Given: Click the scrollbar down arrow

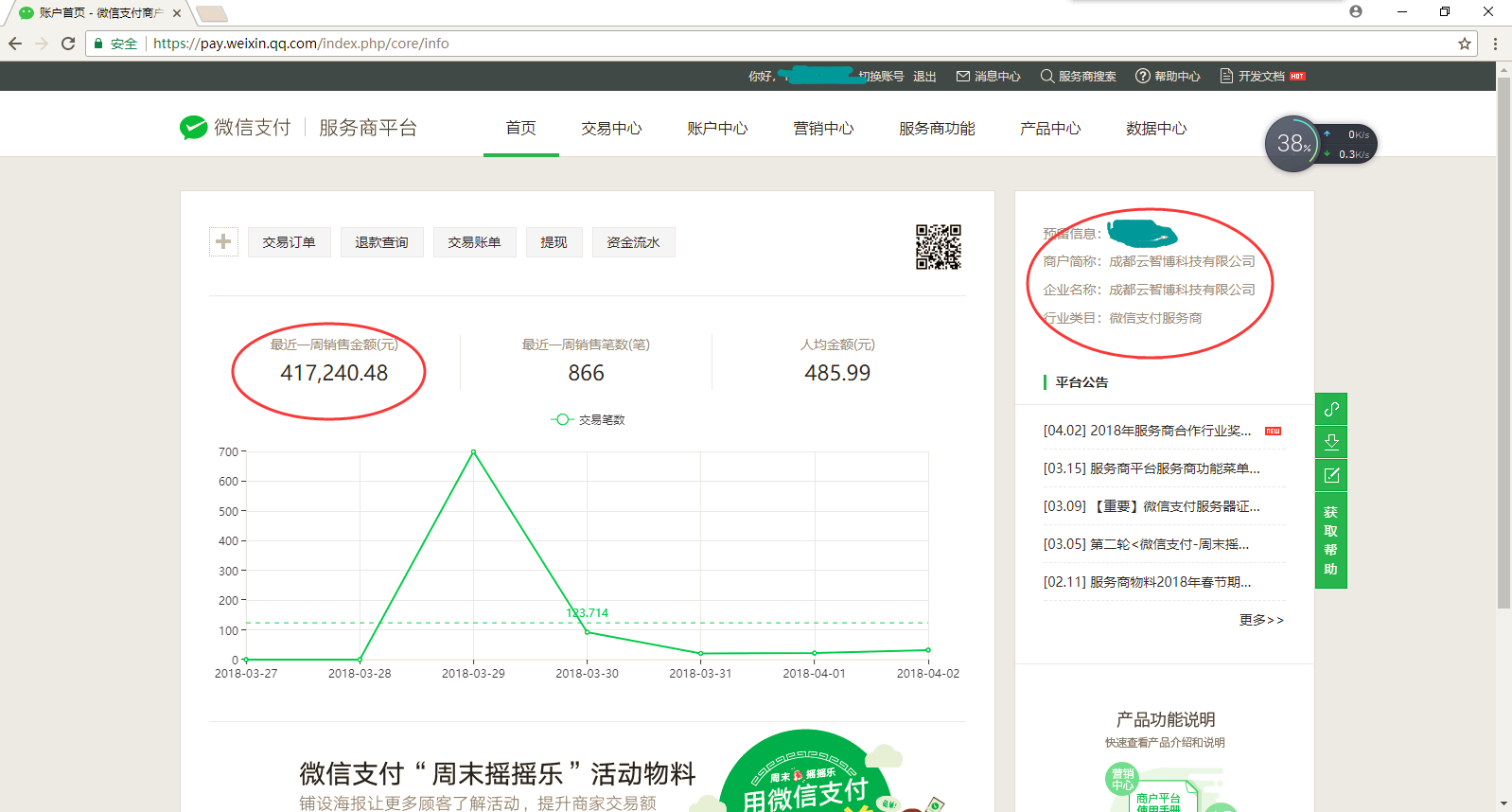Looking at the screenshot, I should pyautogui.click(x=1503, y=804).
